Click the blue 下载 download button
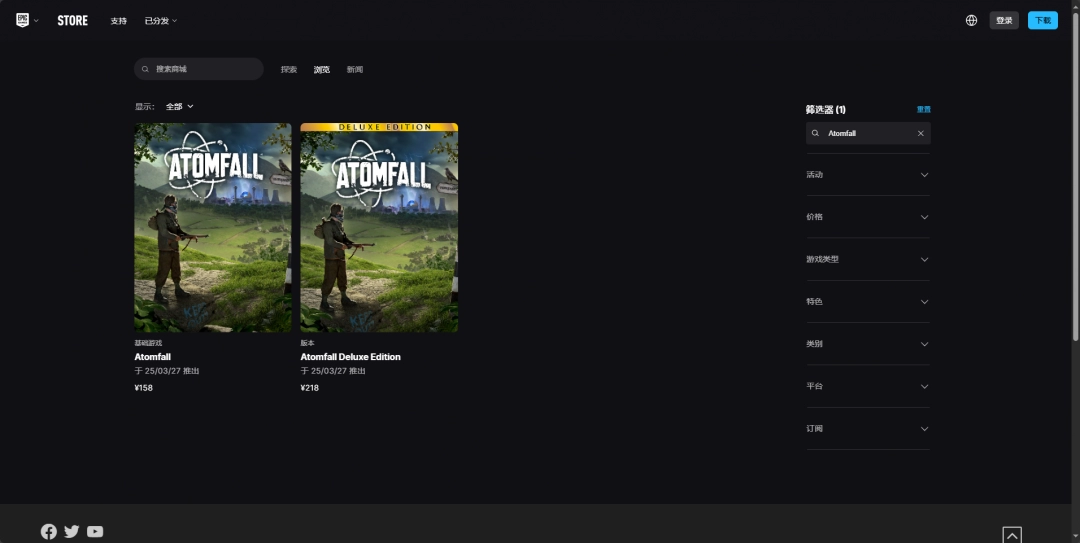Screen dimensions: 1080x543 1043,21
